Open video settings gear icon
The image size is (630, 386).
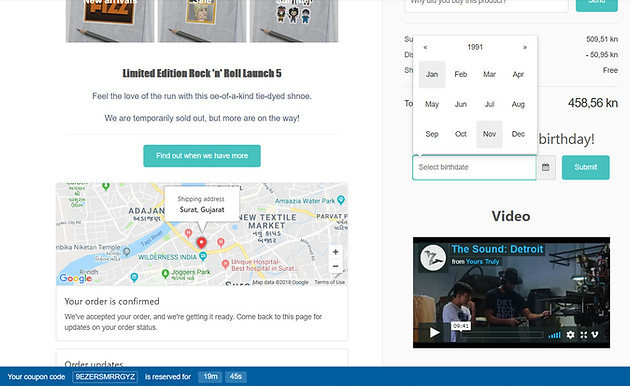(x=570, y=335)
